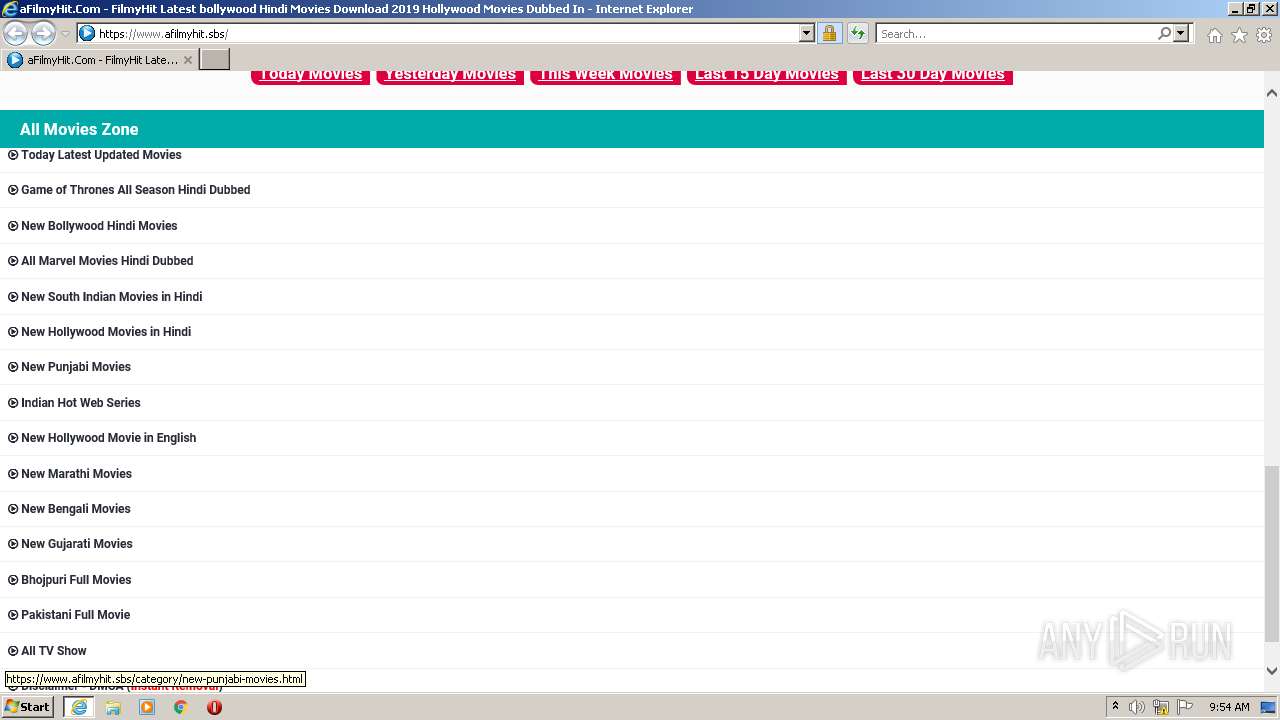
Task: Open All TV Show category
Action: pos(54,651)
